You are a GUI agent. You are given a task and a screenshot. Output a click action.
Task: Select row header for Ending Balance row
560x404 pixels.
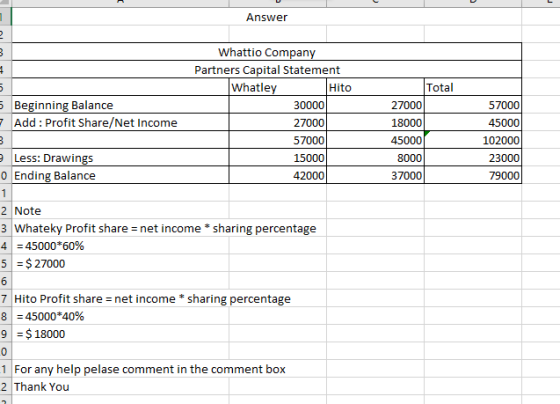pos(5,175)
